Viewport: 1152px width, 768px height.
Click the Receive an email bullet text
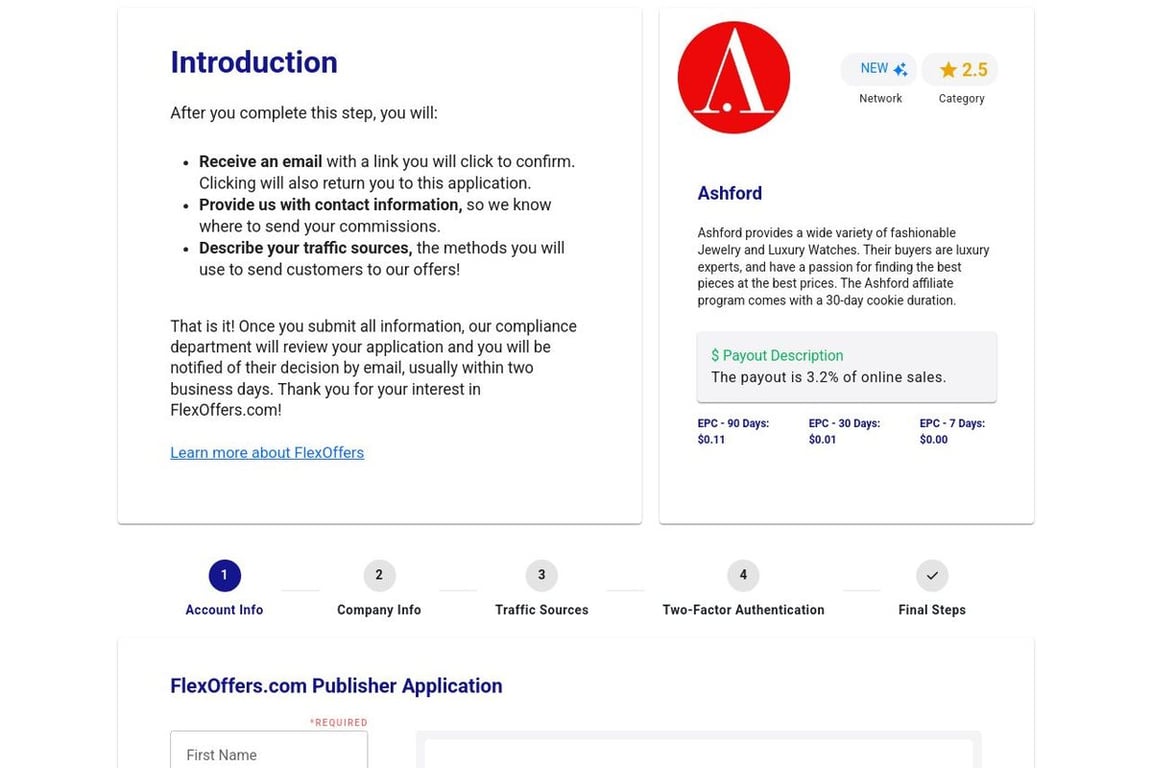click(386, 172)
